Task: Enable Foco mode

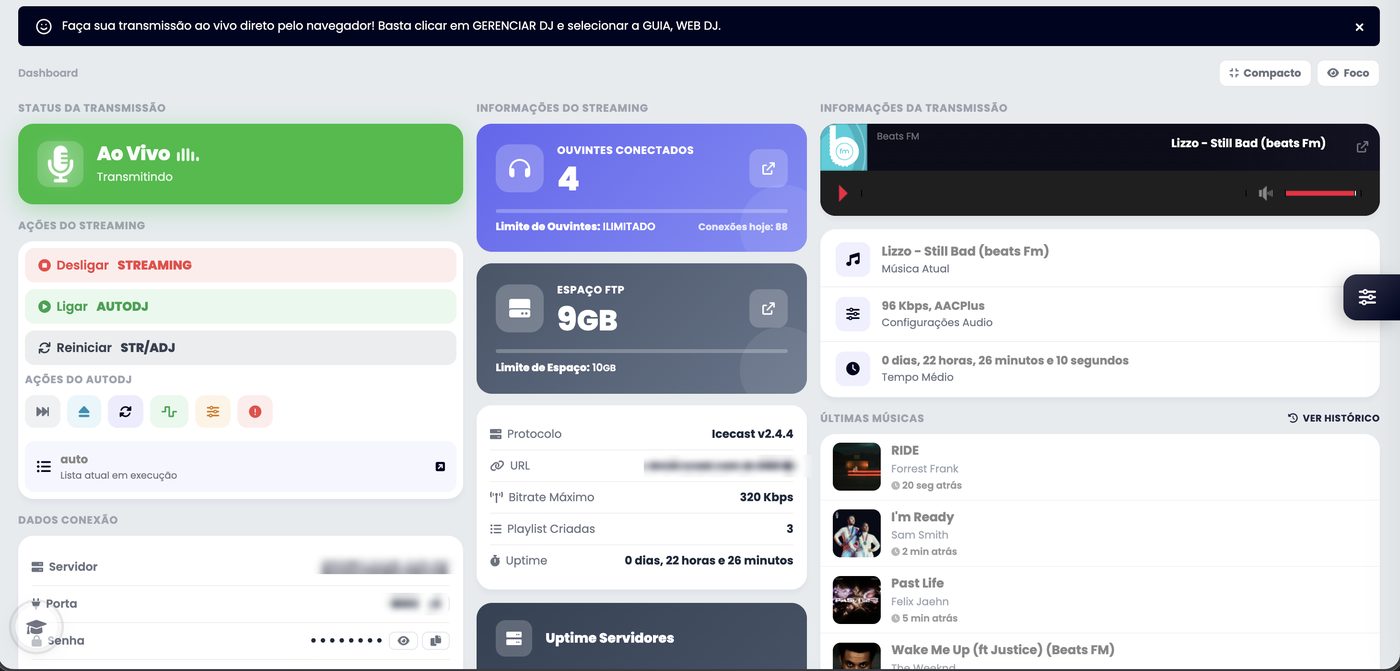Action: tap(1348, 73)
